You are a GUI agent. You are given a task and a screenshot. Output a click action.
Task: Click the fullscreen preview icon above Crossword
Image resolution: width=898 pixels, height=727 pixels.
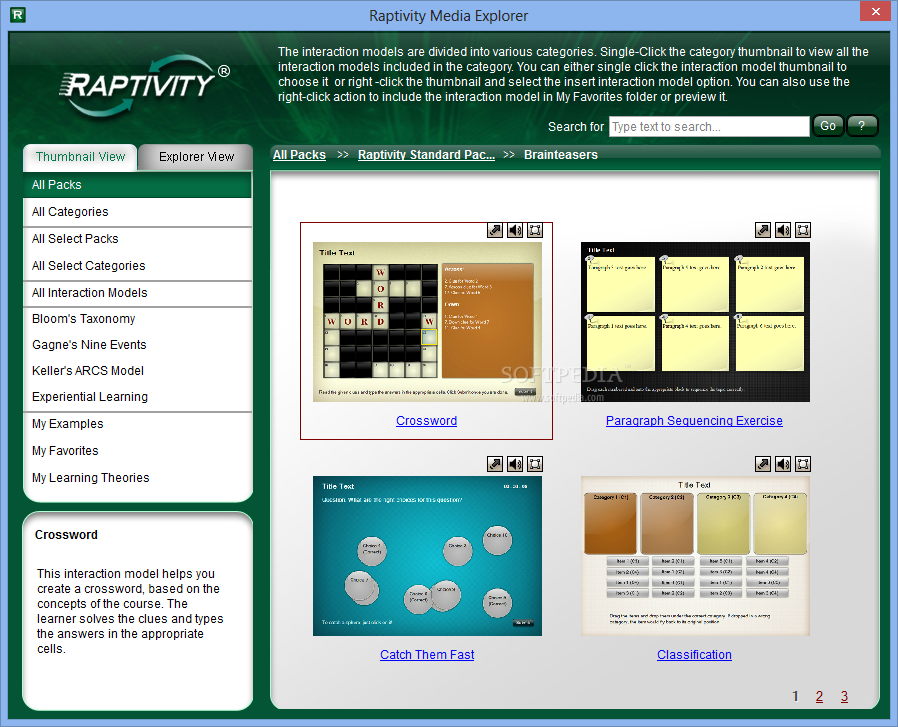[535, 230]
